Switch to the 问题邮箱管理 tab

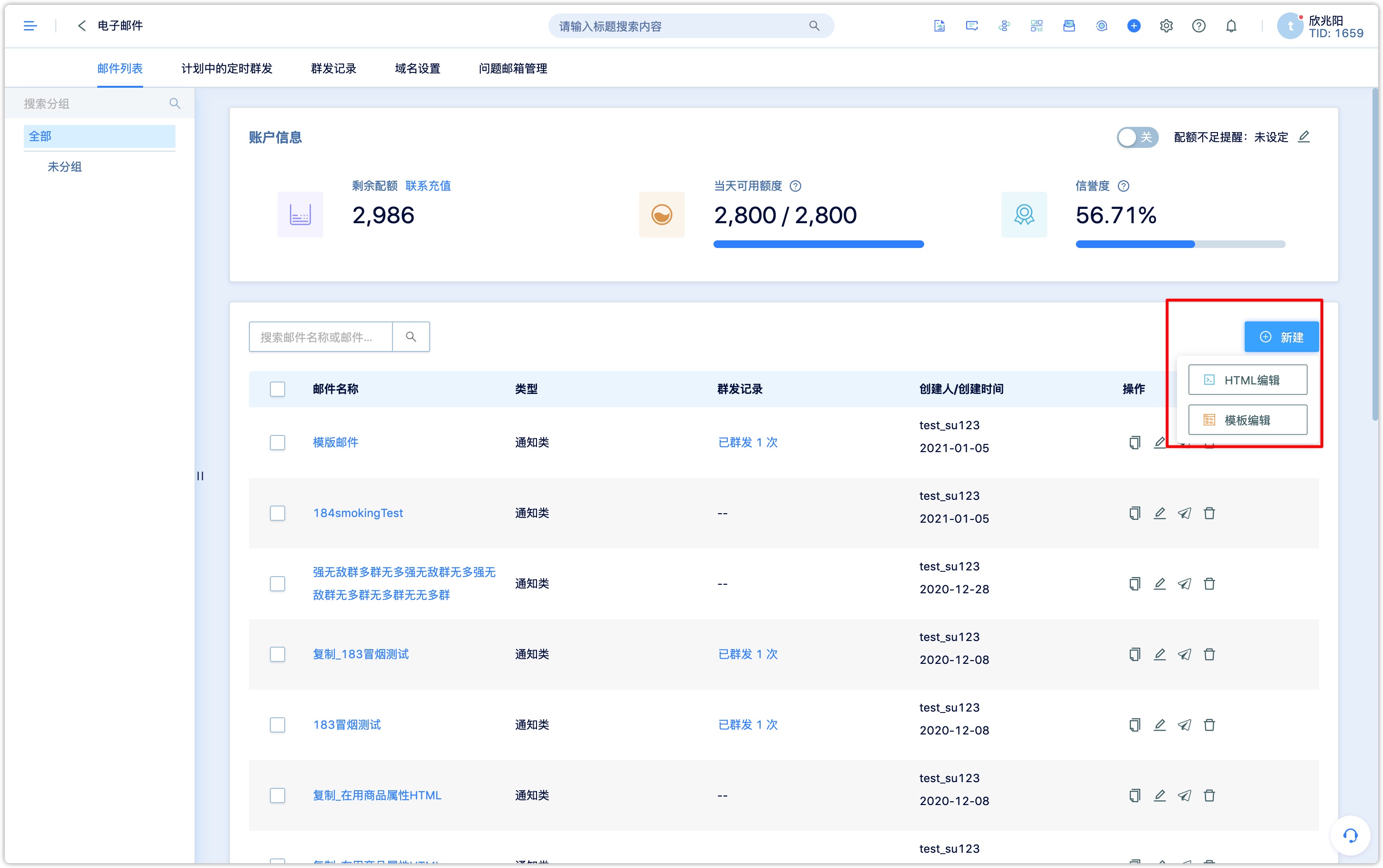[513, 68]
